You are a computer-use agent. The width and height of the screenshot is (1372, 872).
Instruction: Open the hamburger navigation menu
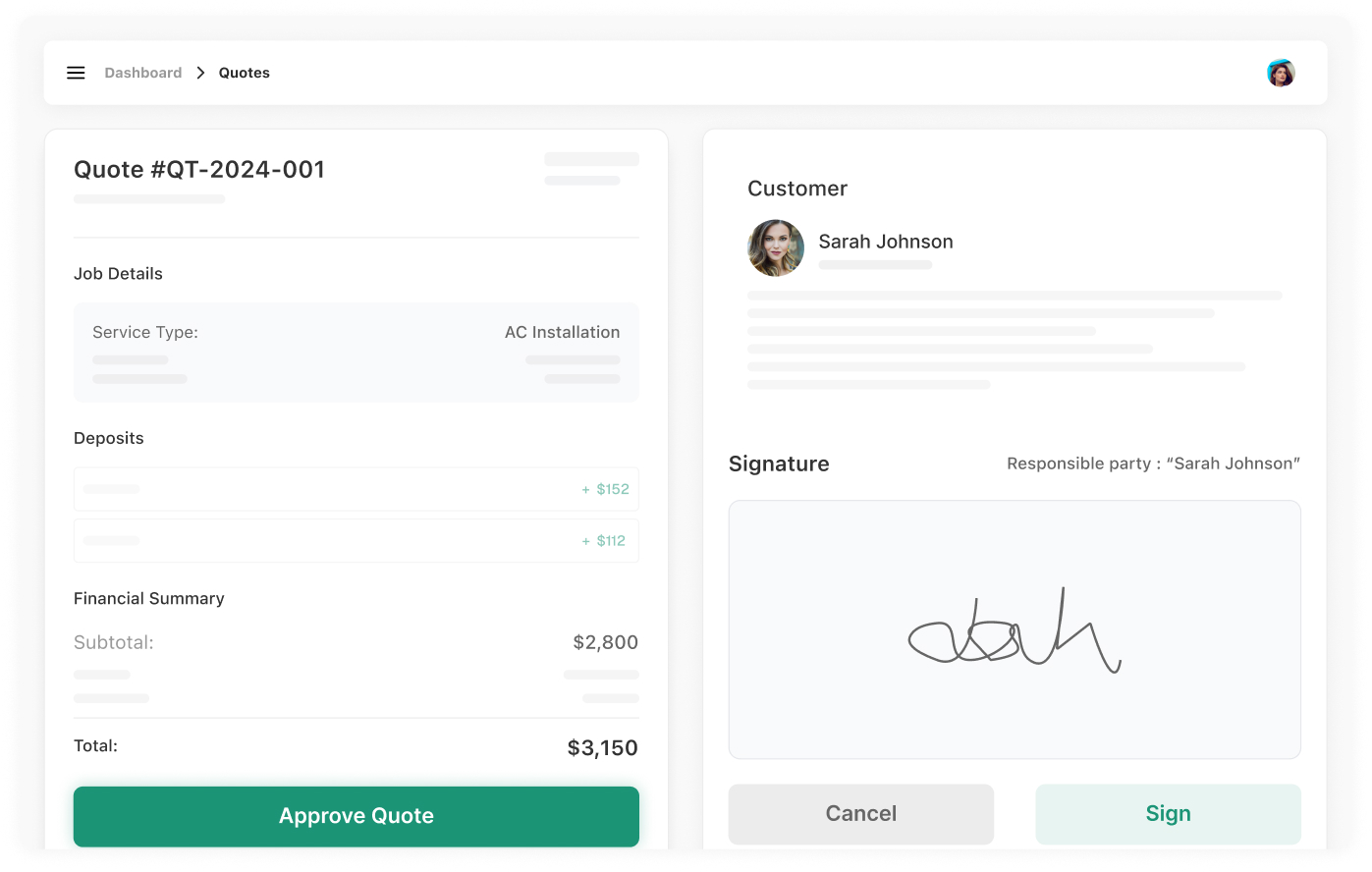pos(76,73)
